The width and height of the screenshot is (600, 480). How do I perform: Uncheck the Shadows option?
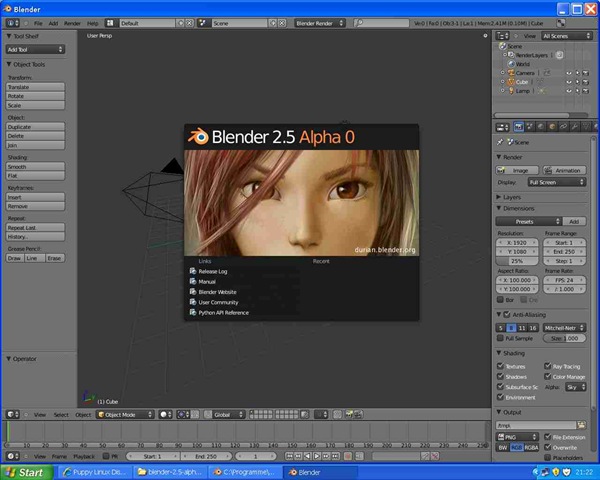pyautogui.click(x=502, y=377)
